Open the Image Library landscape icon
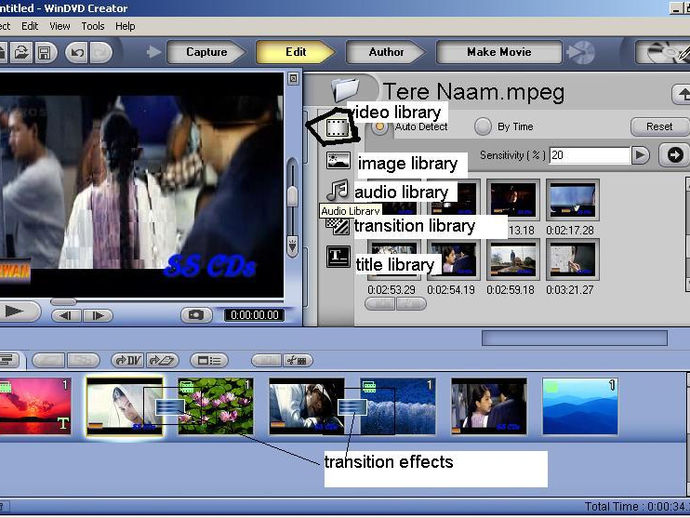 point(338,161)
